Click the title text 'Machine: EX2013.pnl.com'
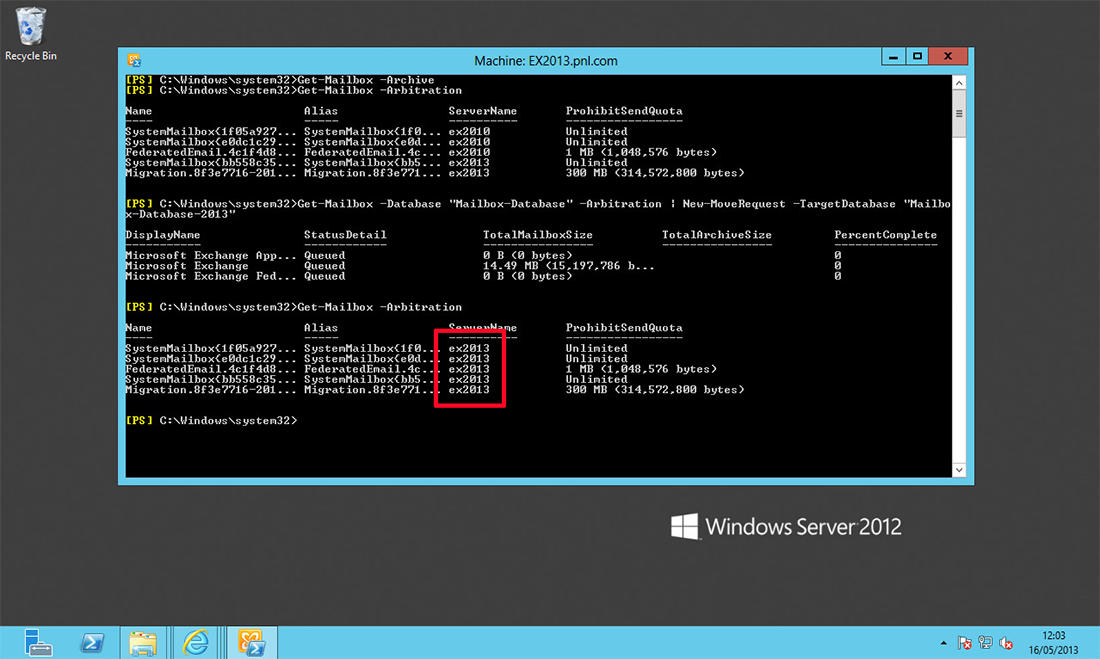1100x659 pixels. 546,61
